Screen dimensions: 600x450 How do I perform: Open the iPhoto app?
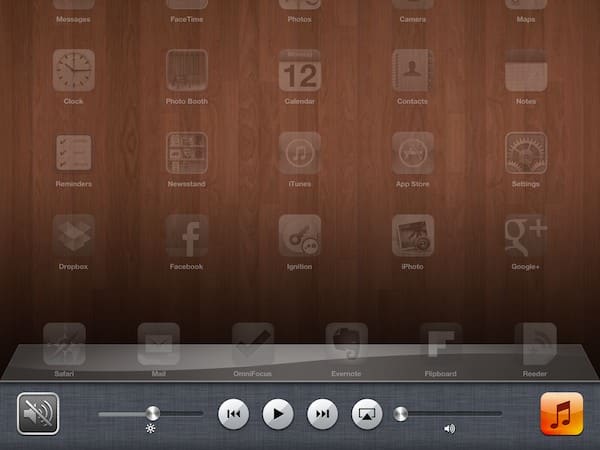[412, 236]
